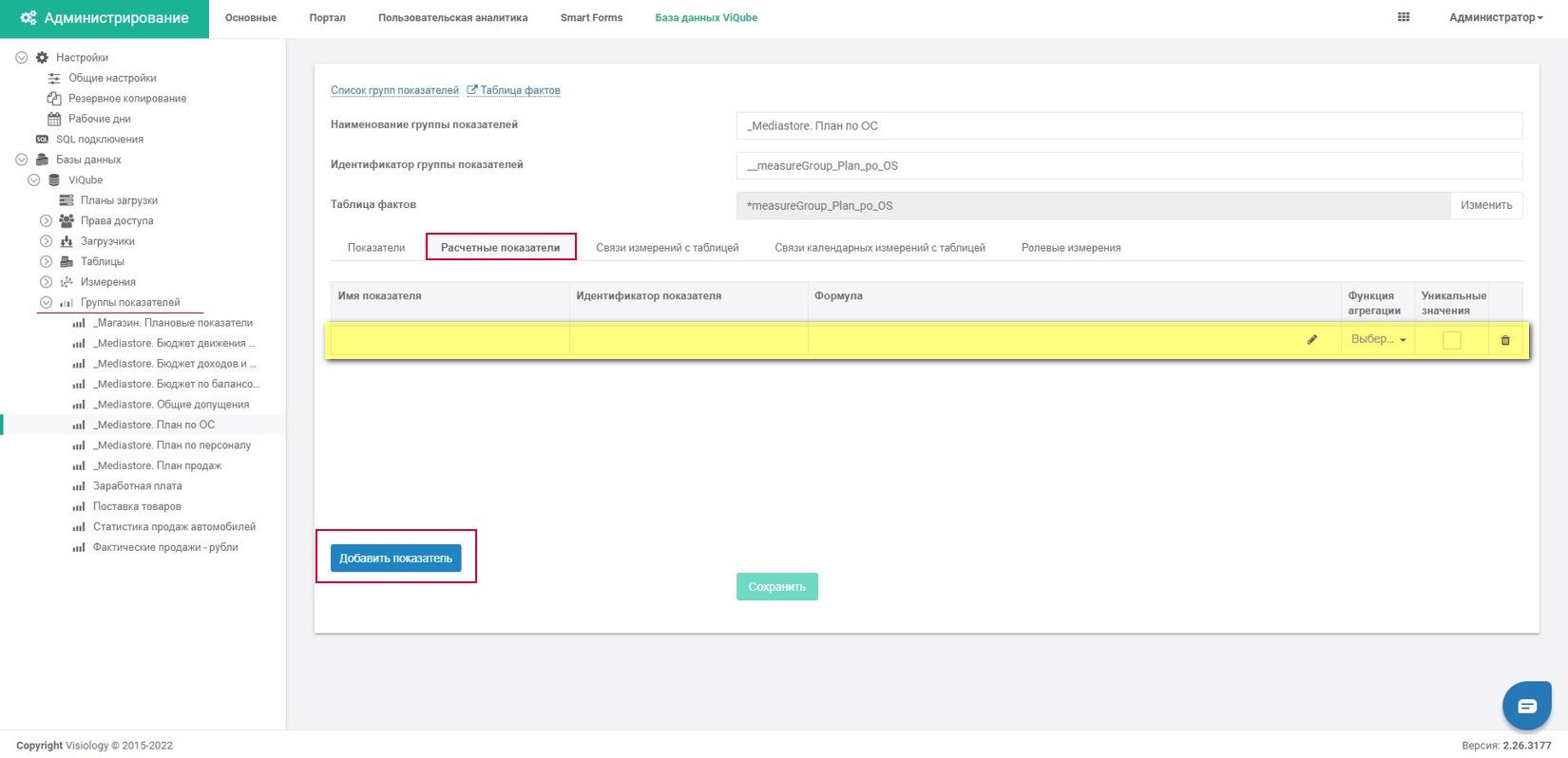Click the SQL подключения icon
The image size is (1568, 758).
tap(42, 139)
